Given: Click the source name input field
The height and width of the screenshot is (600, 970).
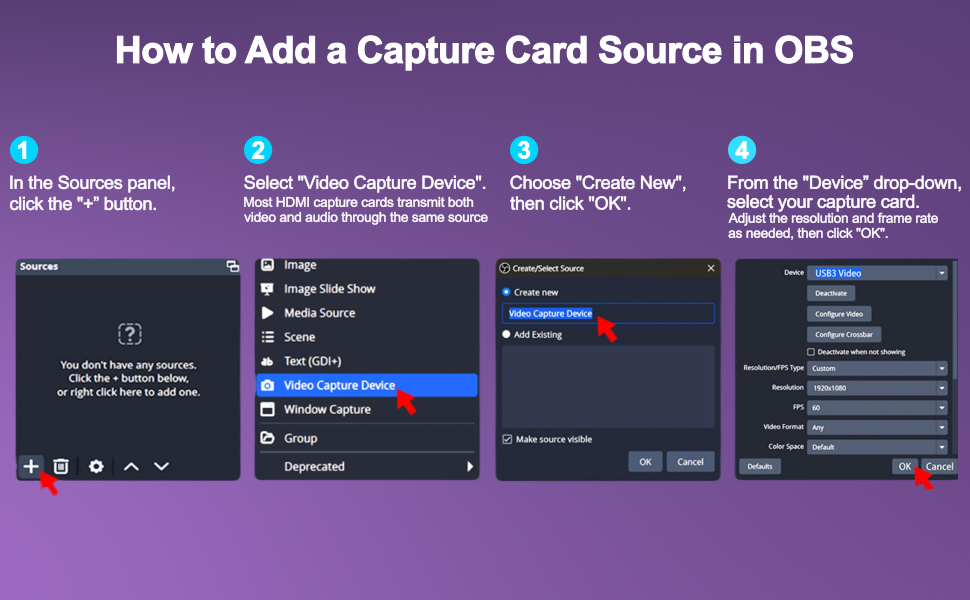Looking at the screenshot, I should [608, 314].
